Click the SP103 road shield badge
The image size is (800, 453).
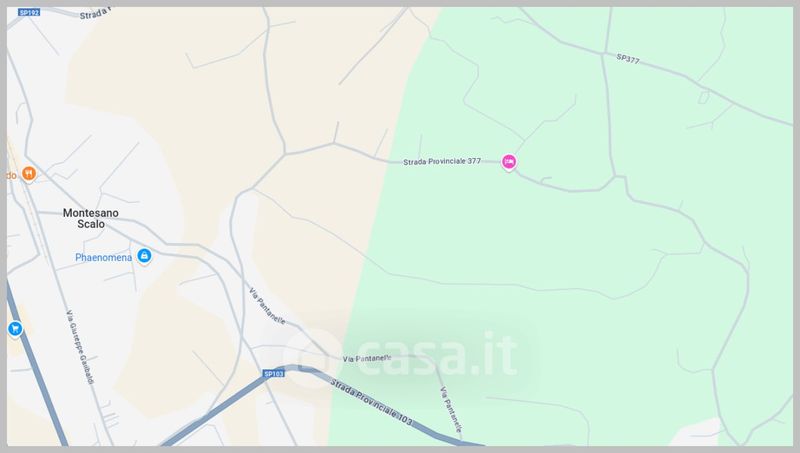click(273, 374)
